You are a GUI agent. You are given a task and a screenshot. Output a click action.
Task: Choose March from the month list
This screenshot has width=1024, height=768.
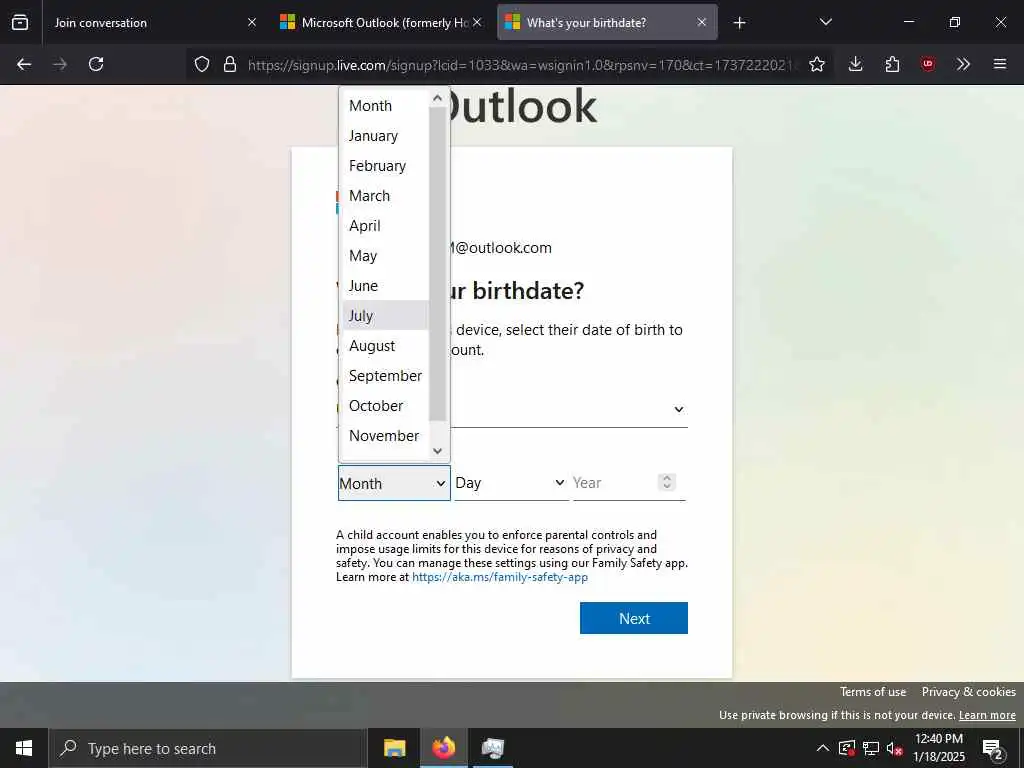(385, 196)
